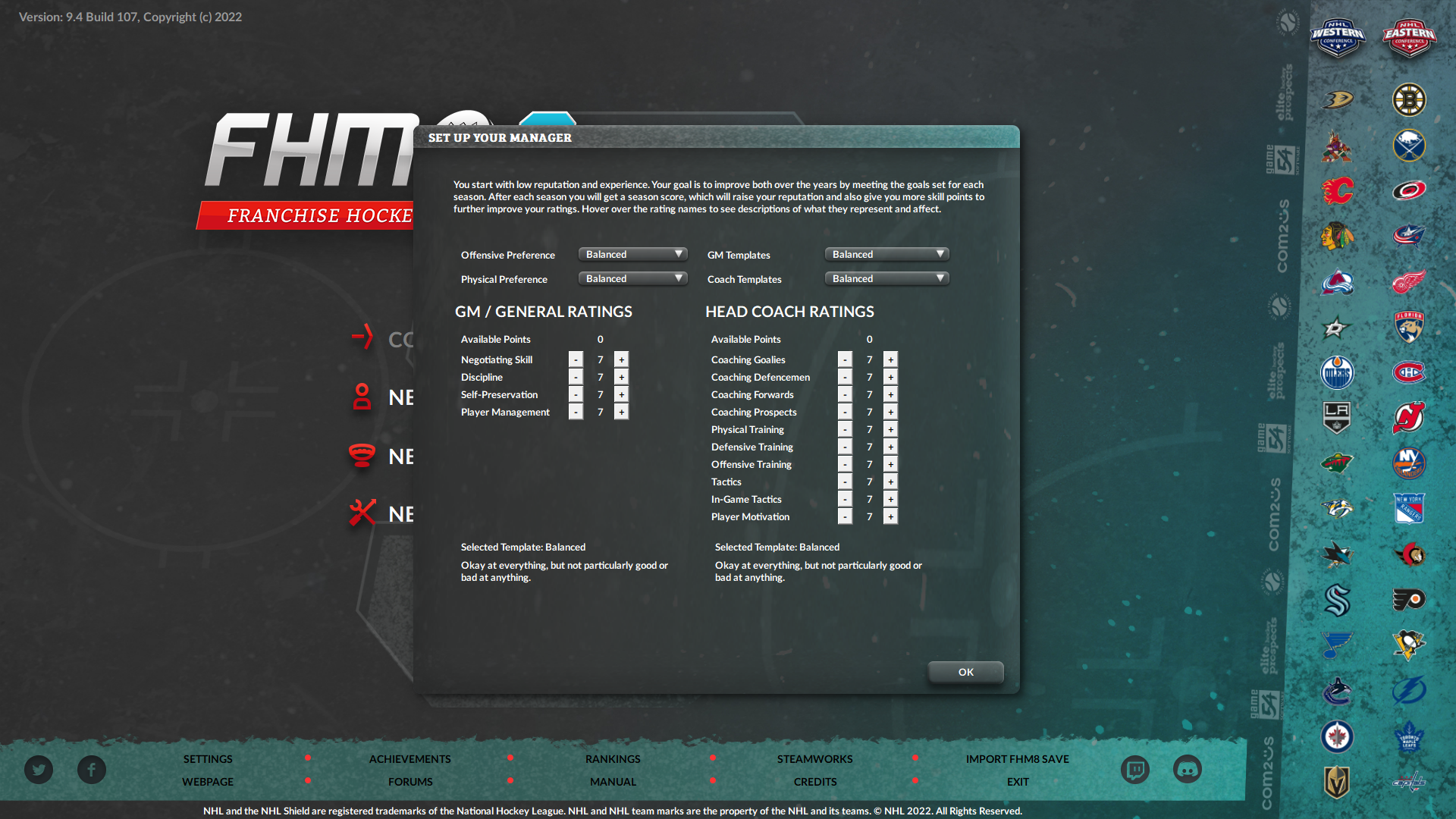Click EXIT to quit game
Viewport: 1456px width, 819px height.
click(1018, 782)
